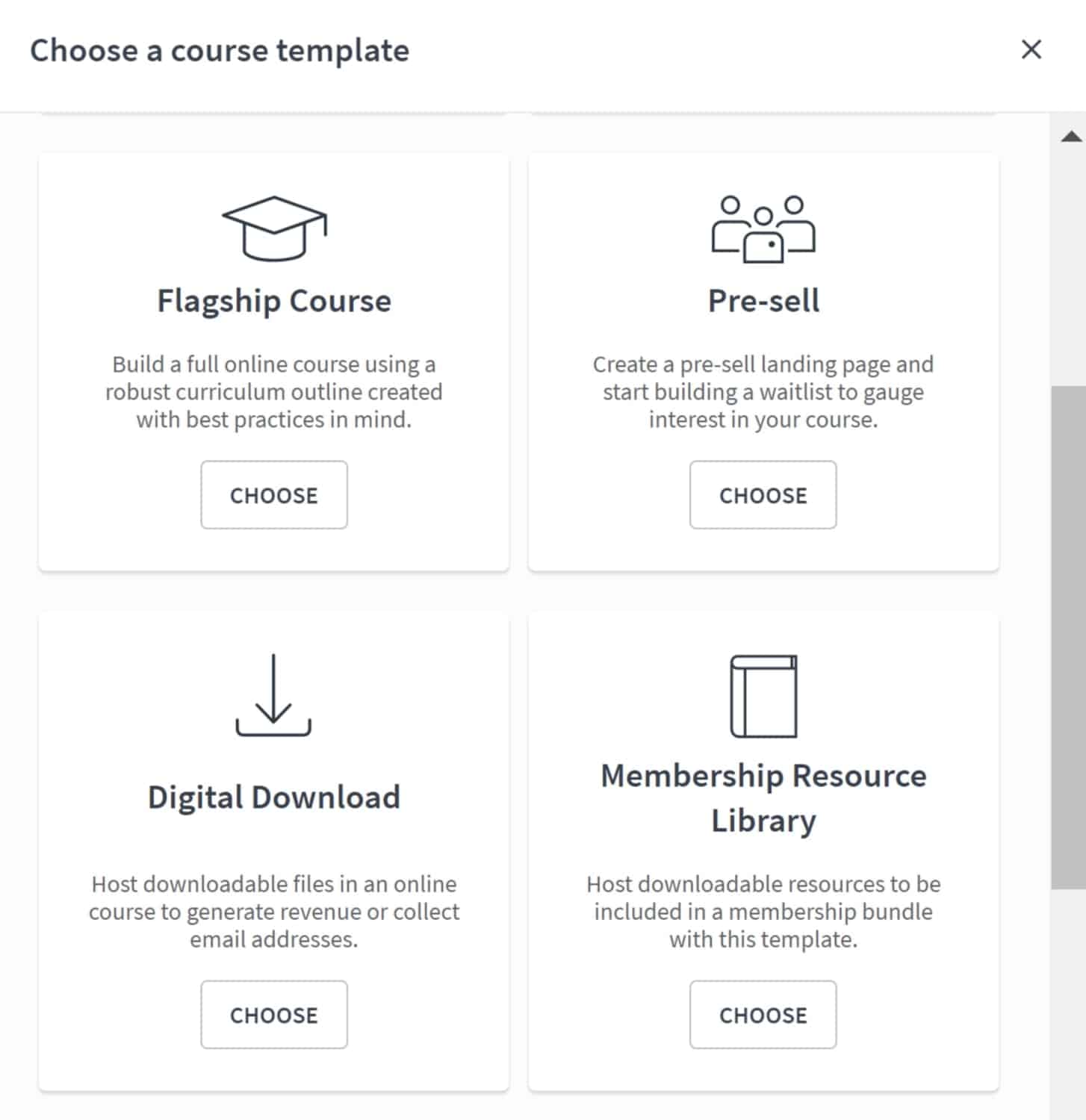Viewport: 1086px width, 1120px height.
Task: Select the Pre-sell heading
Action: click(763, 301)
